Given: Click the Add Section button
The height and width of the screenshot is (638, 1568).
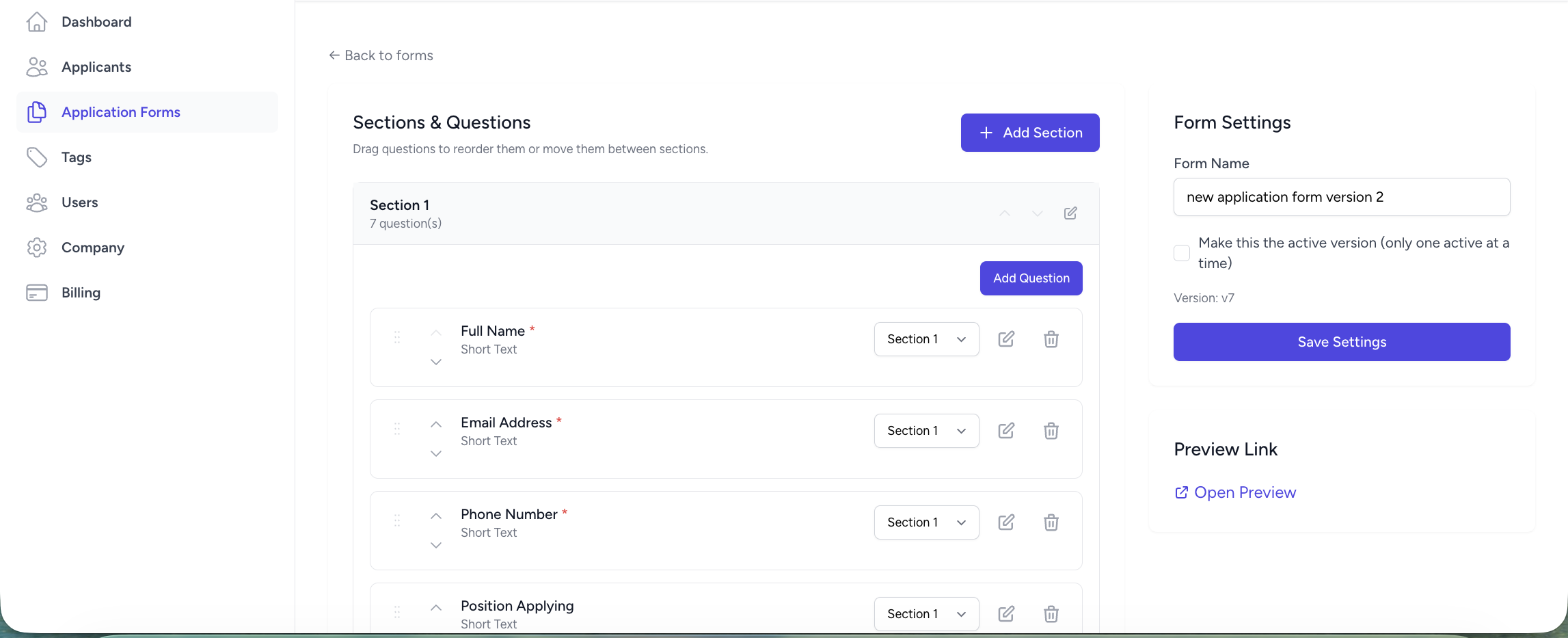Looking at the screenshot, I should coord(1030,133).
